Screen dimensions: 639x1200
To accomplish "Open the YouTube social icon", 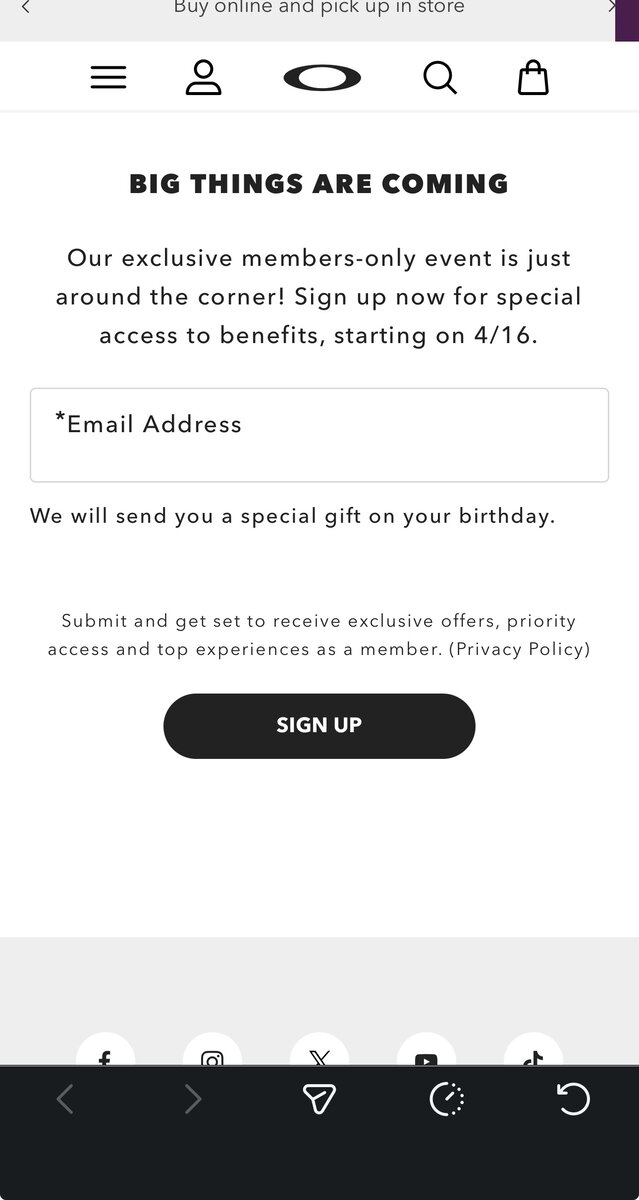I will click(426, 1053).
